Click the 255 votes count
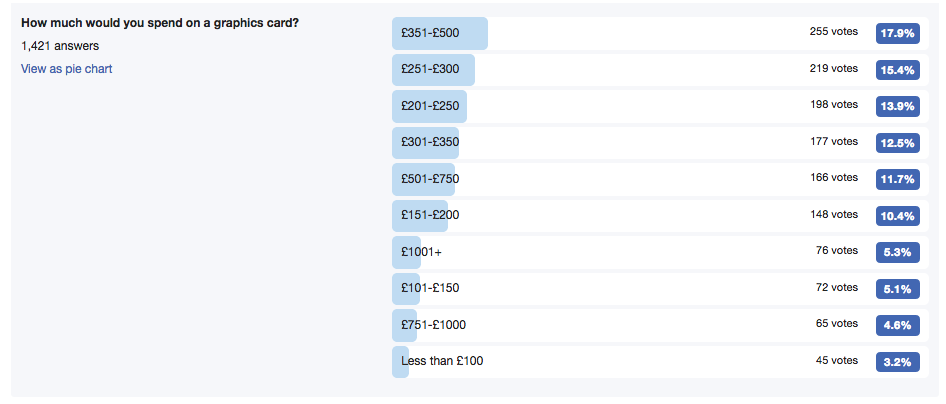 [833, 32]
